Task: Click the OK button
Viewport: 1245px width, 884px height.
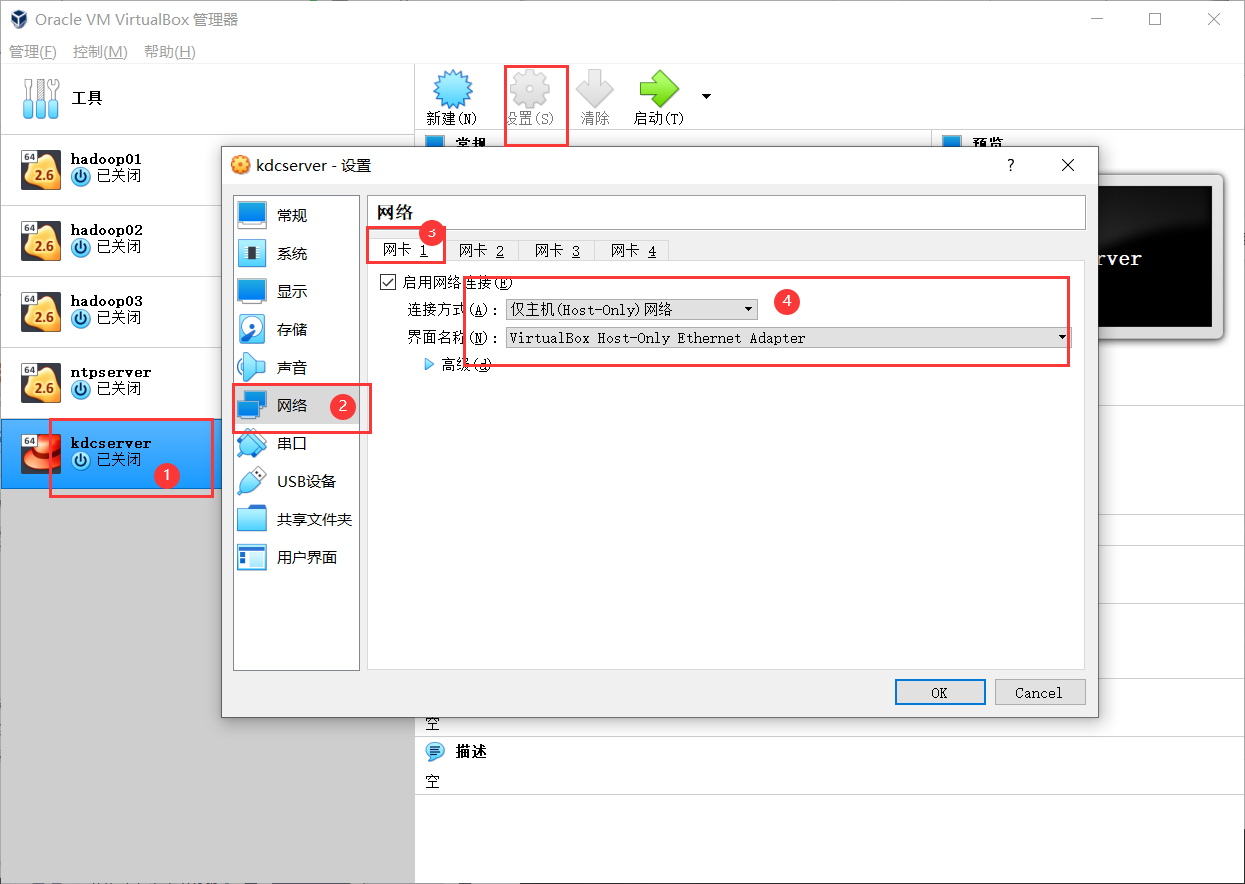Action: click(939, 692)
